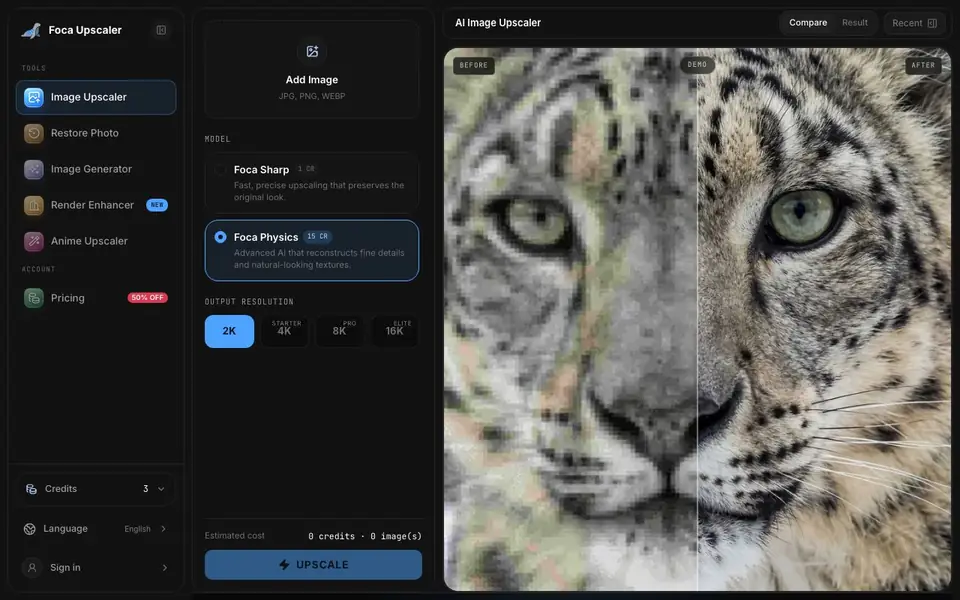Click the Anime Upscaler wand icon
960x600 pixels.
34,241
